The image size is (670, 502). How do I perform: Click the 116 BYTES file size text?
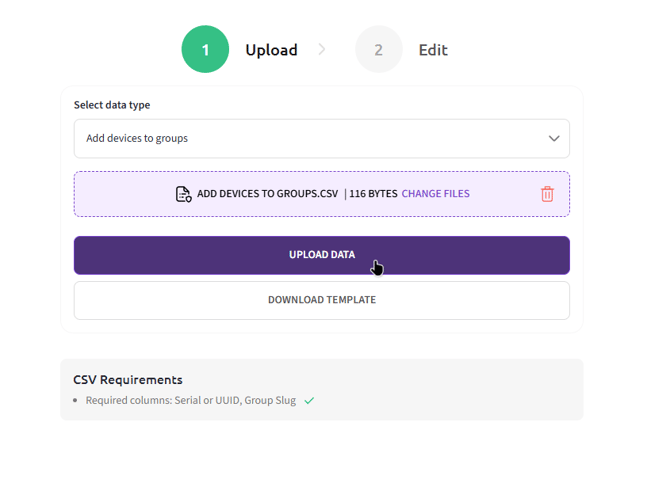[373, 194]
